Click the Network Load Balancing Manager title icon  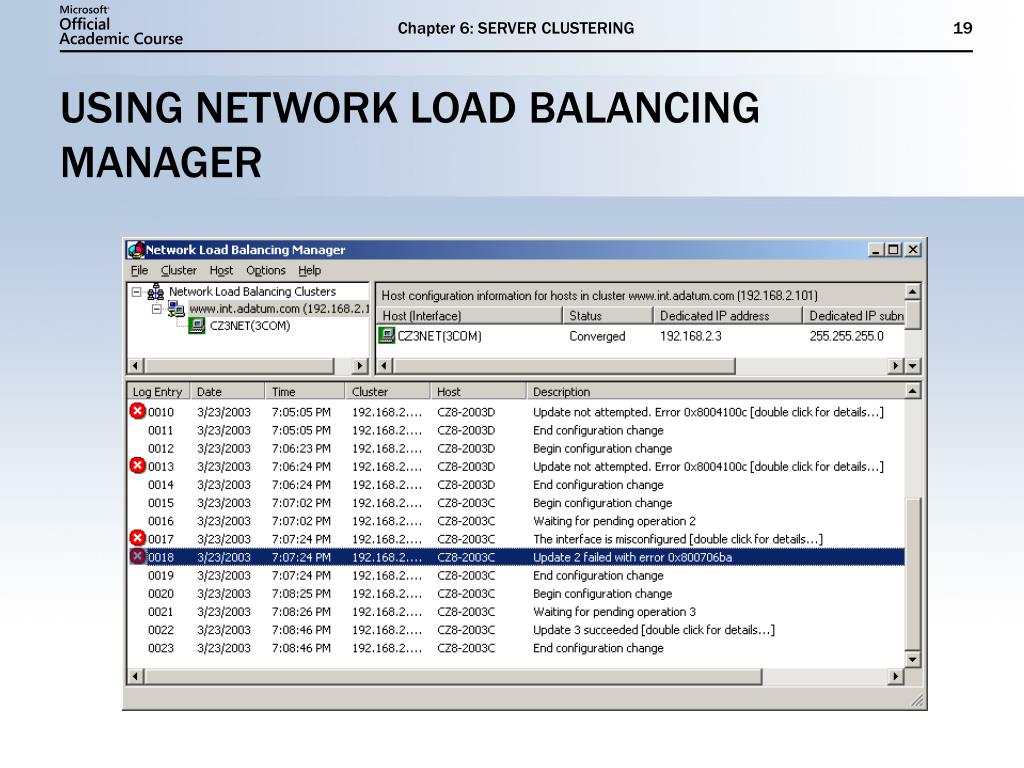(136, 249)
